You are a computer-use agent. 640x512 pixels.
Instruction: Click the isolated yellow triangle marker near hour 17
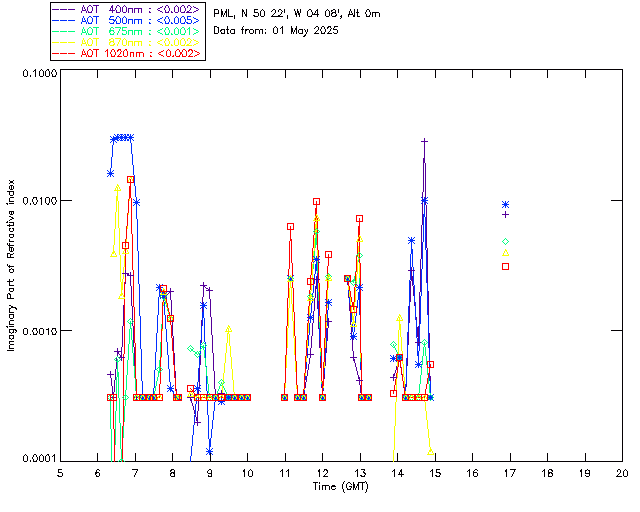click(505, 253)
